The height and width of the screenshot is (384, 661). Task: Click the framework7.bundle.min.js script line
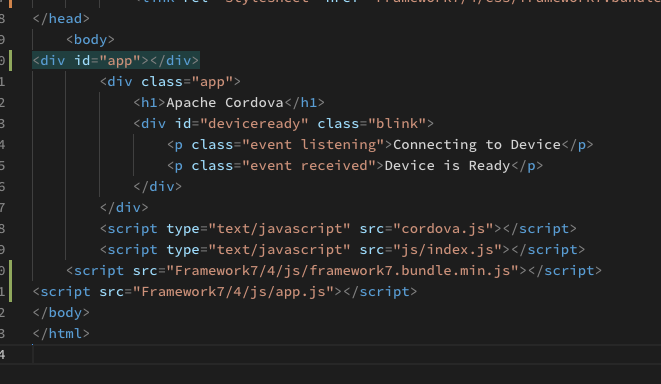[x=334, y=271]
